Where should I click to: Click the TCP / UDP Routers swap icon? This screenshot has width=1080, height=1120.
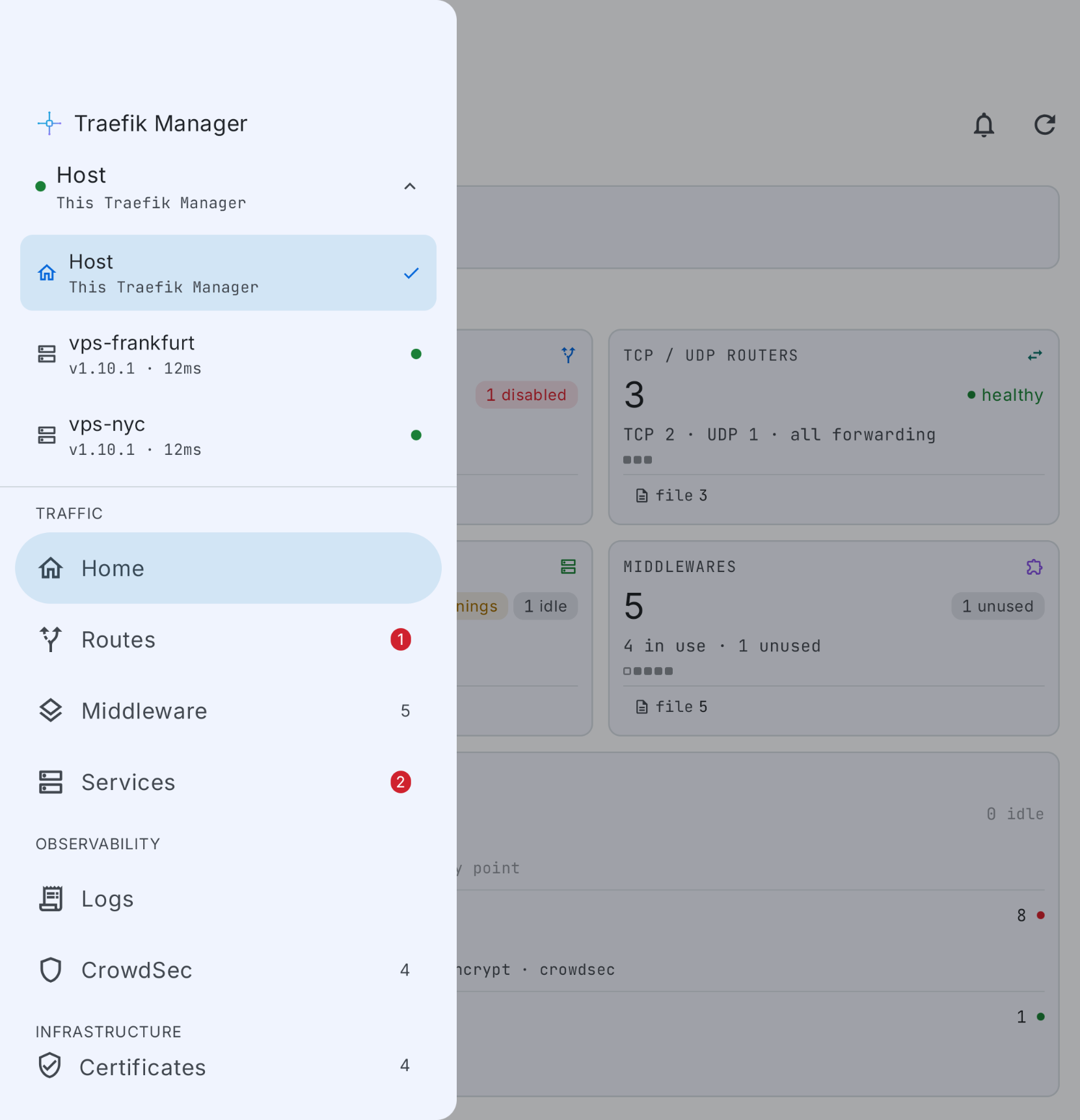point(1035,355)
